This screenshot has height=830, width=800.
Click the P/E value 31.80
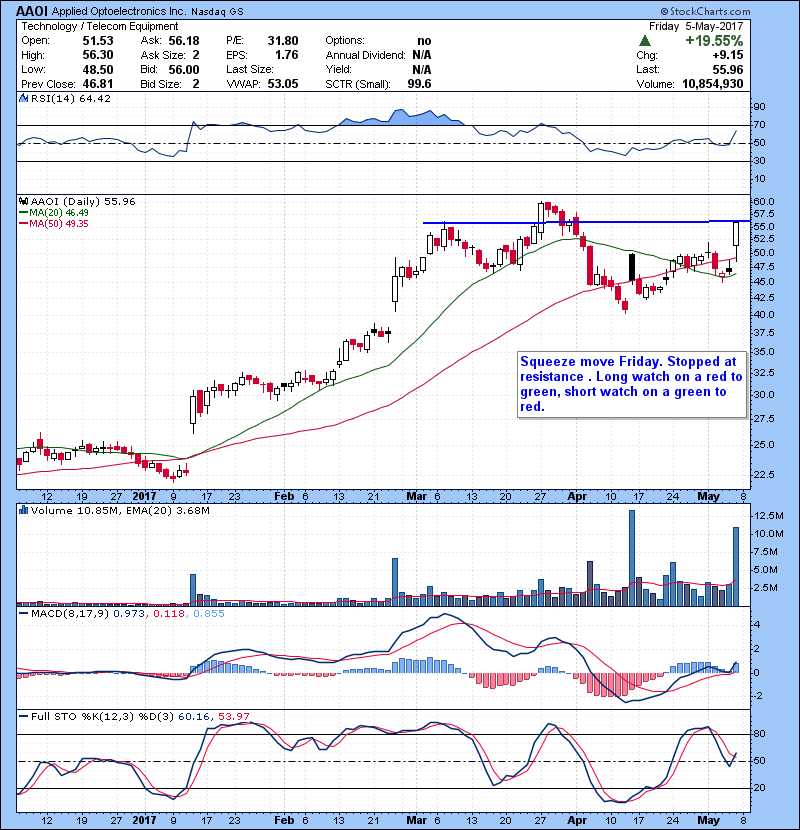point(283,41)
